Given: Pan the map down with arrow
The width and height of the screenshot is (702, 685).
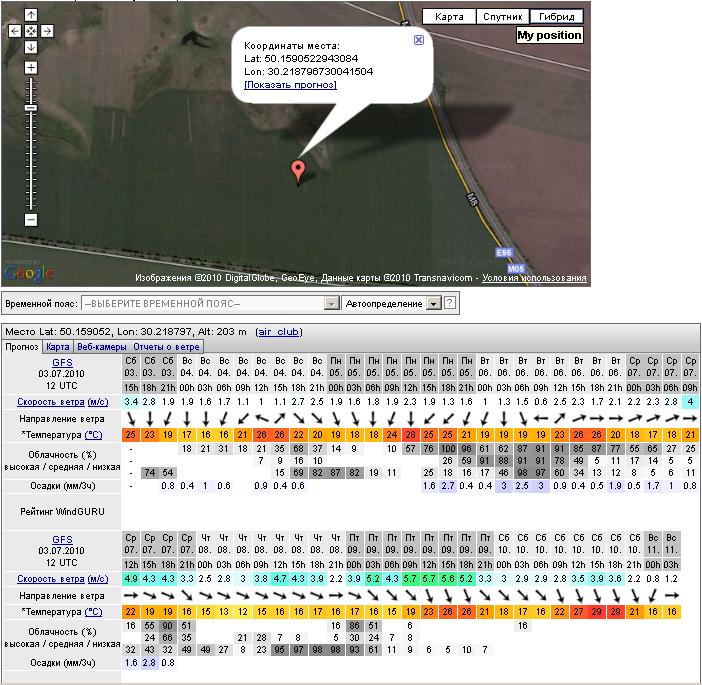Looking at the screenshot, I should (x=31, y=47).
